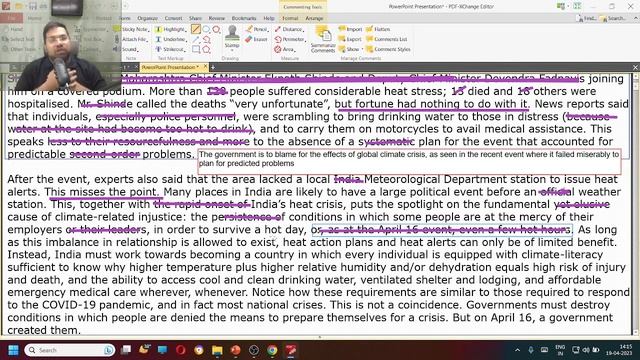This screenshot has width=640, height=360.
Task: Open Opera browser from taskbar
Action: click(180, 350)
